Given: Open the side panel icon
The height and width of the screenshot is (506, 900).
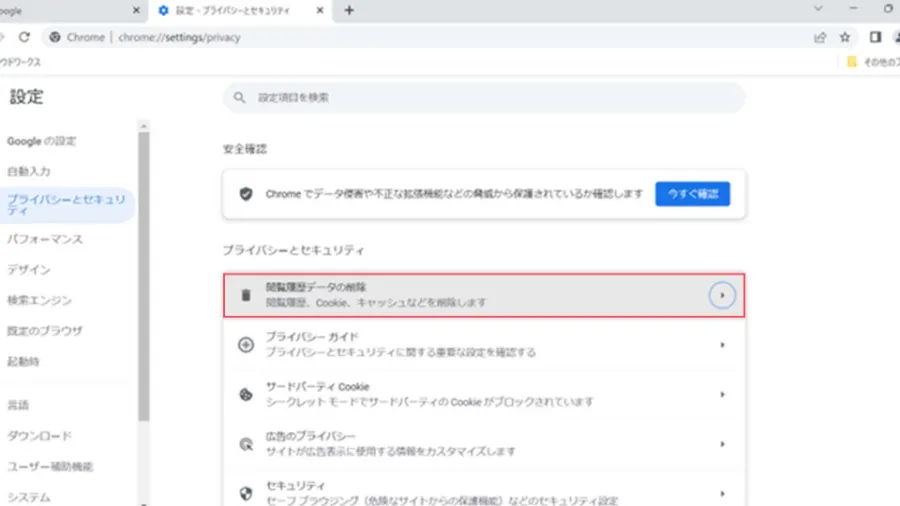Looking at the screenshot, I should click(875, 37).
